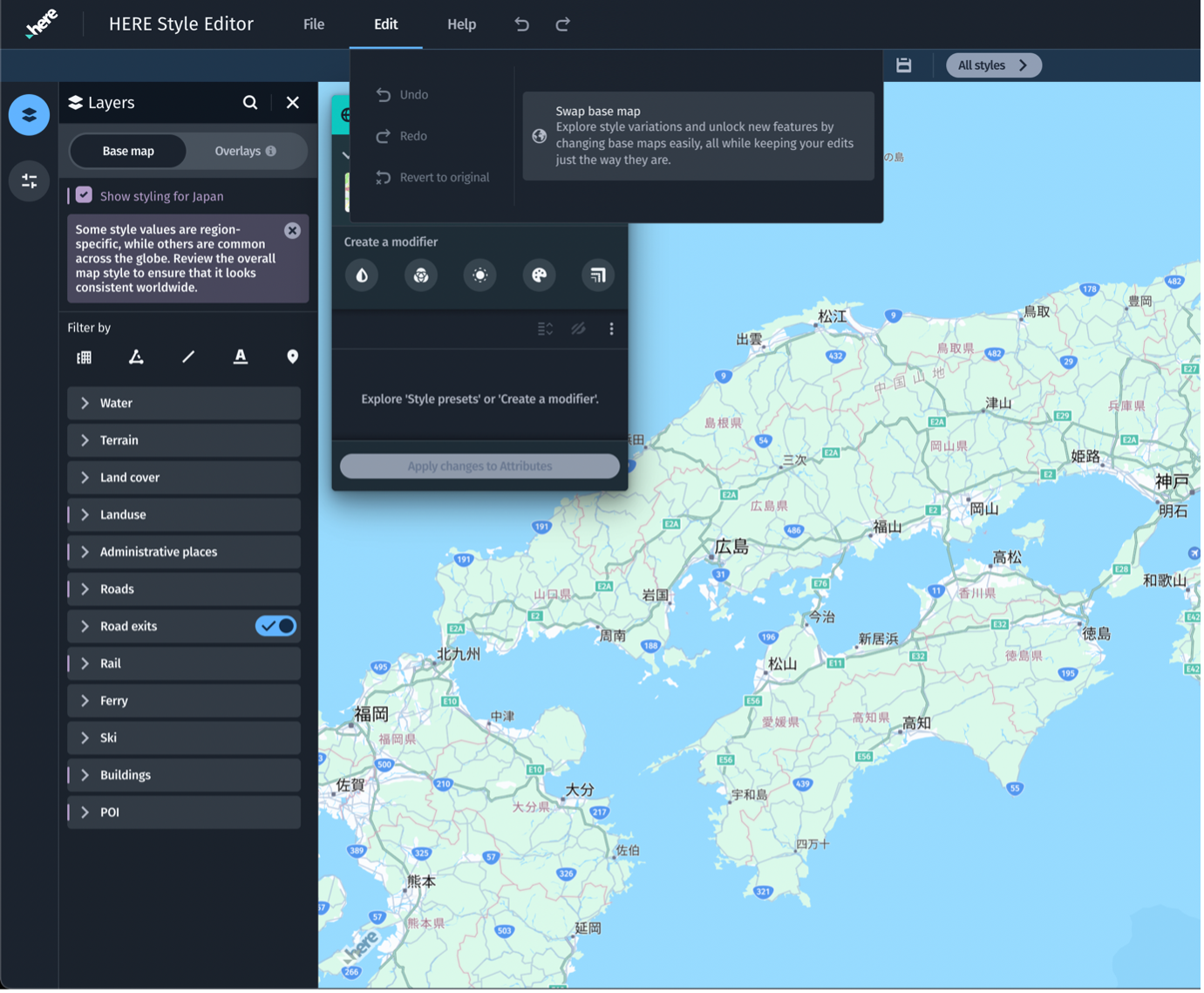The height and width of the screenshot is (993, 1204).
Task: Click the save icon in toolbar
Action: click(904, 65)
